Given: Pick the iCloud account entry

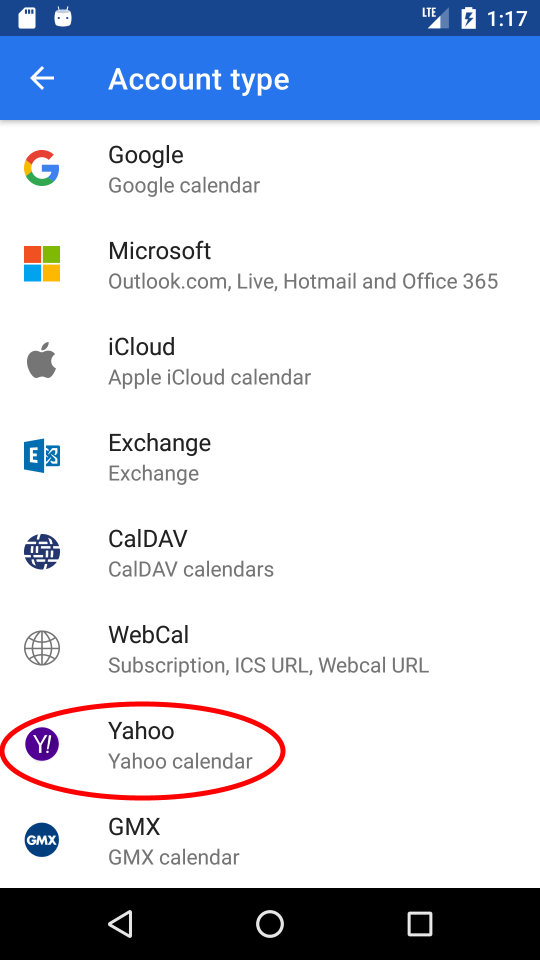Looking at the screenshot, I should pos(270,360).
